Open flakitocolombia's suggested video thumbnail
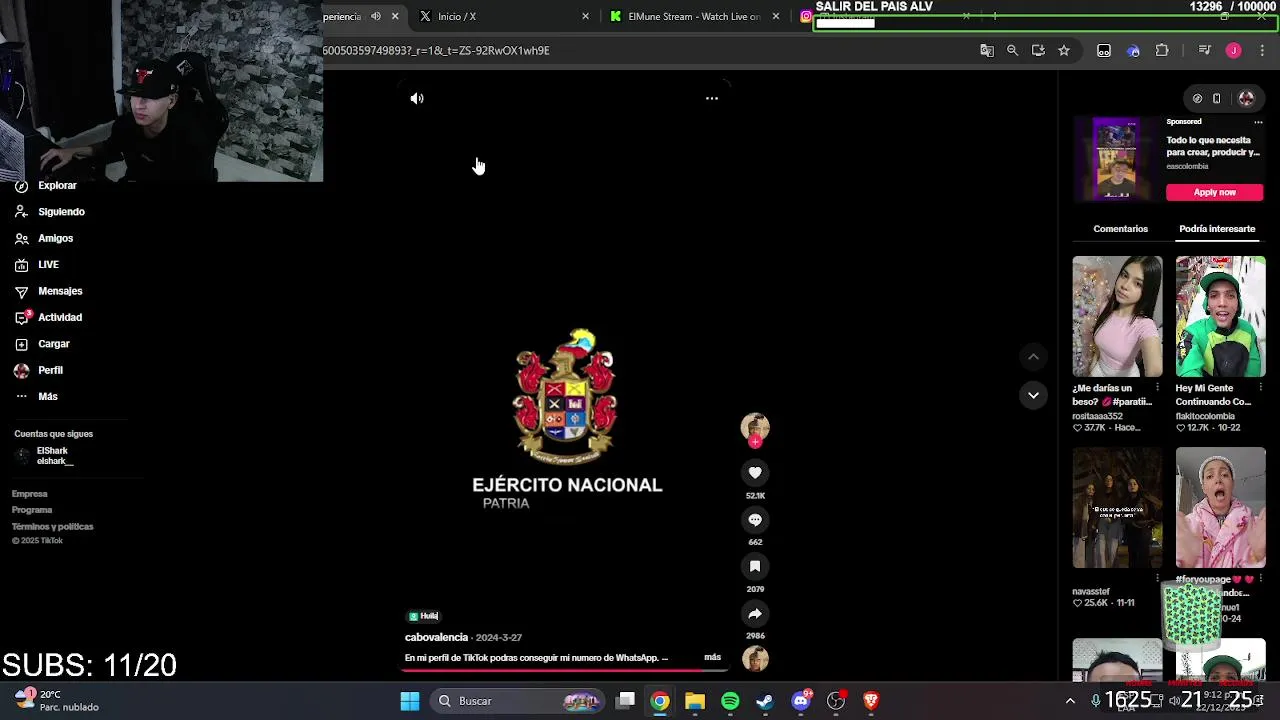The image size is (1280, 720). (x=1220, y=317)
